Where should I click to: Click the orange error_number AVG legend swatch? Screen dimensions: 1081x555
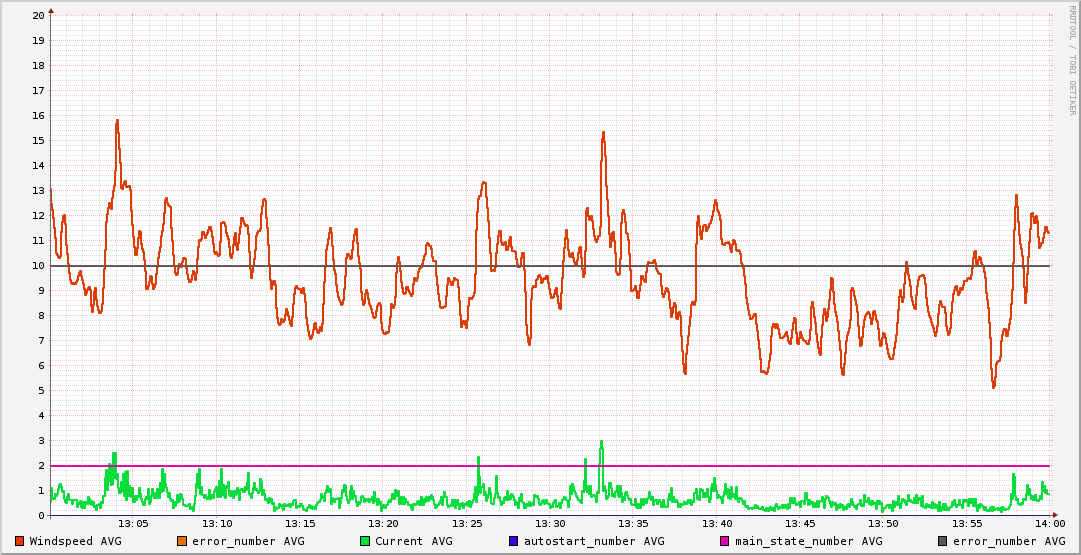coord(181,541)
